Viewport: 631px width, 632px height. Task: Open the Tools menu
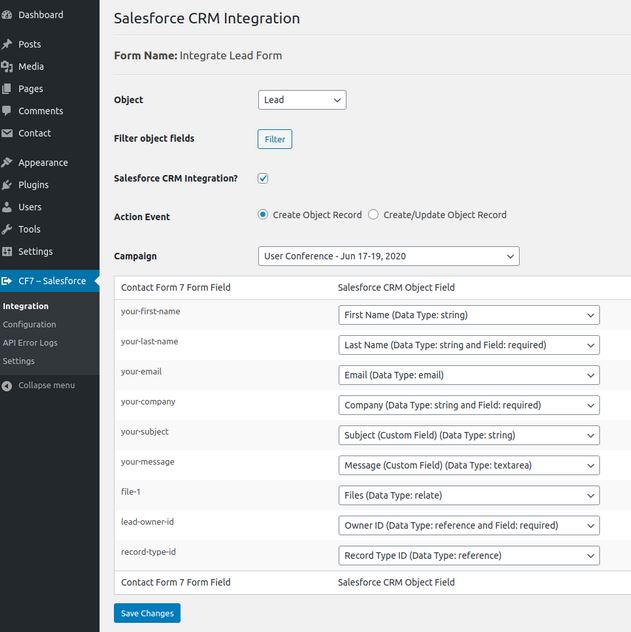(29, 229)
